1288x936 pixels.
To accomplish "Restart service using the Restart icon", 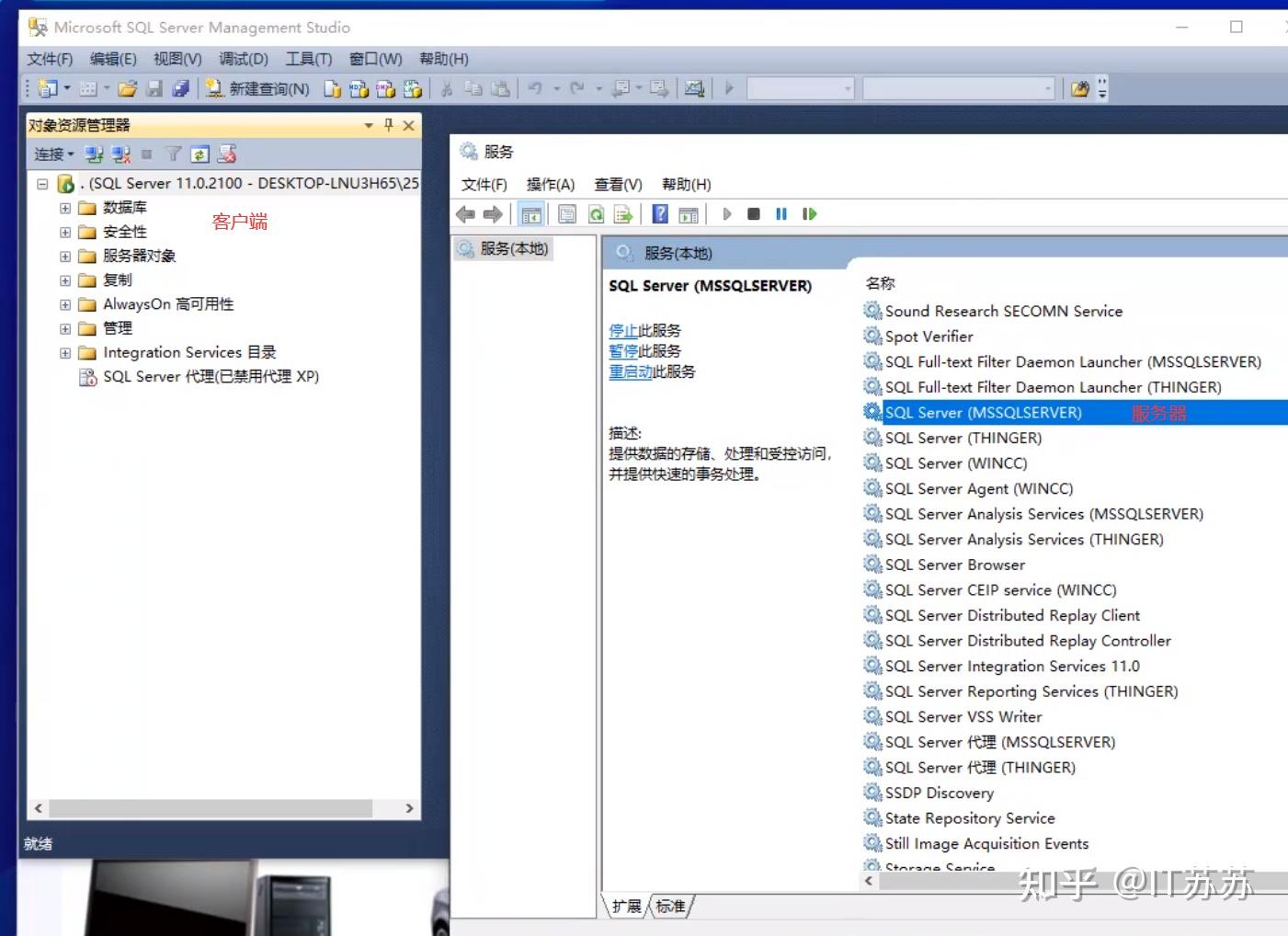I will [x=810, y=214].
